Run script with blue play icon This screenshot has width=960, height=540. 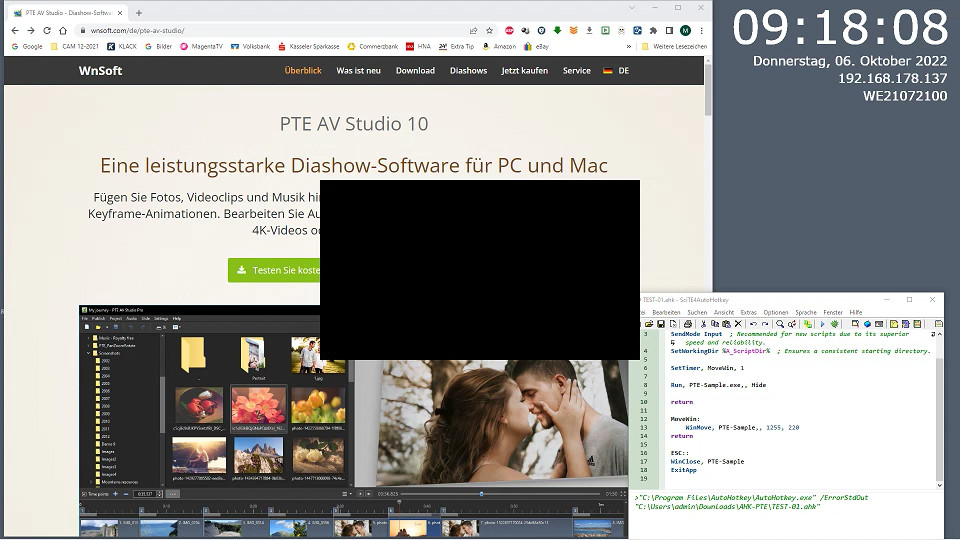pos(822,324)
